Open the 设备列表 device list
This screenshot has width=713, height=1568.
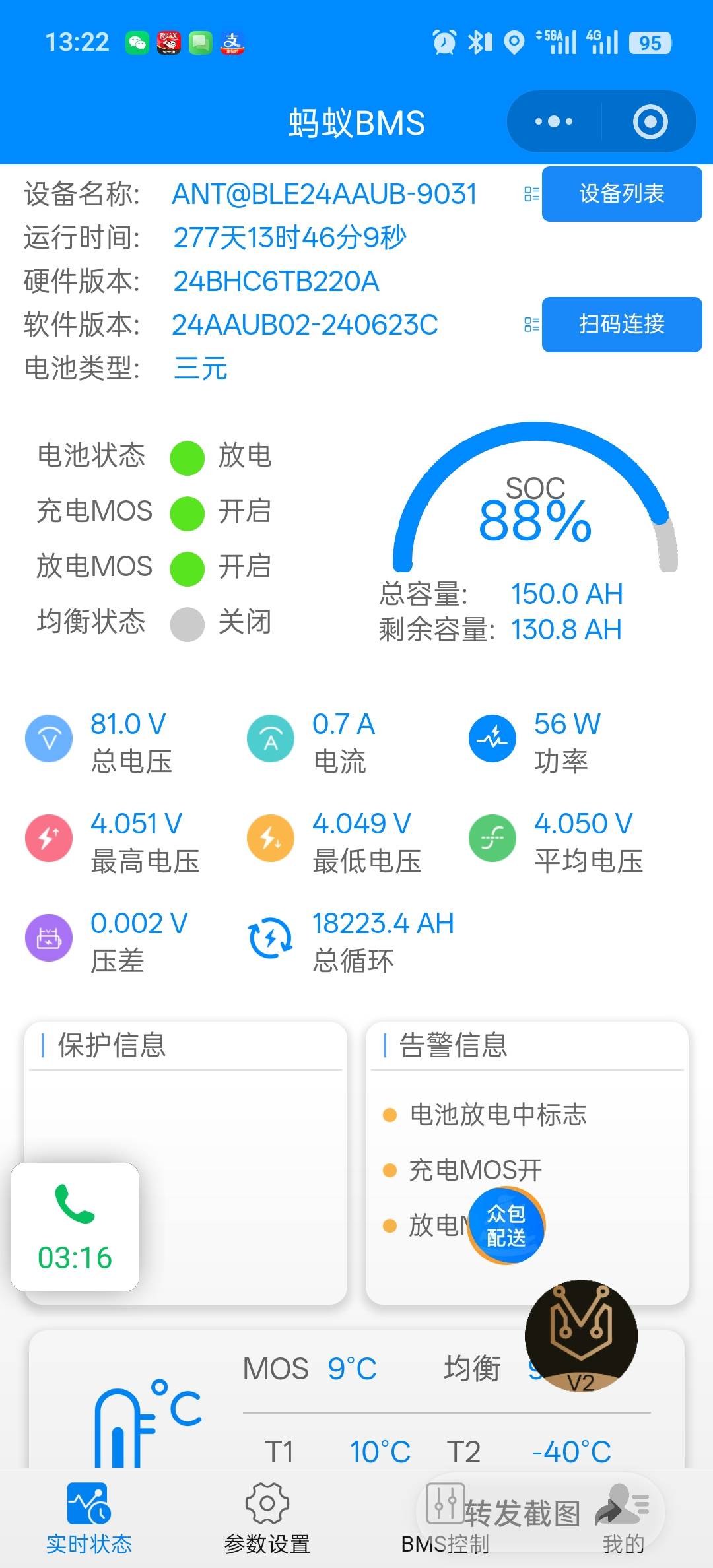[621, 194]
